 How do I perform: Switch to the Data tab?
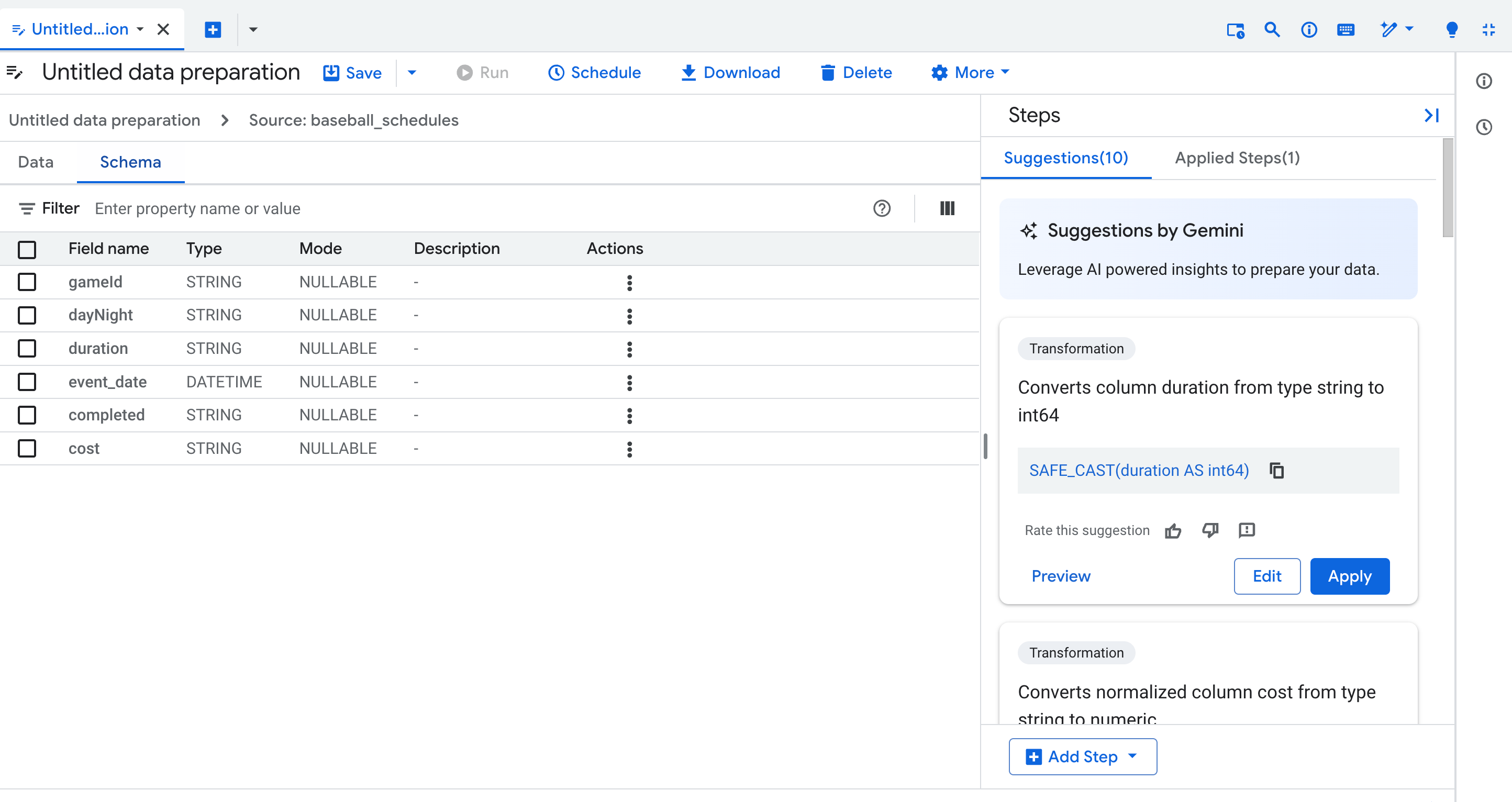point(36,162)
